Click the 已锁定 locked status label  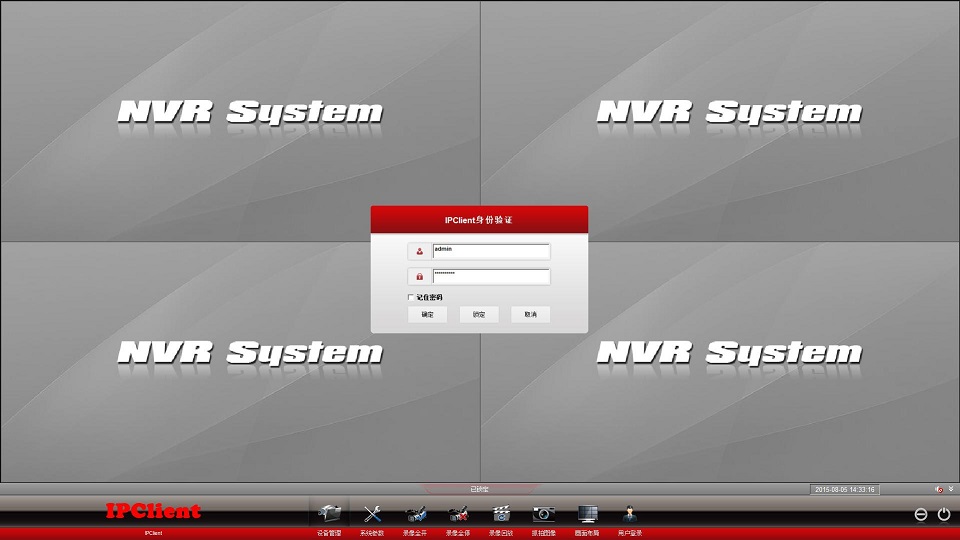(x=479, y=489)
